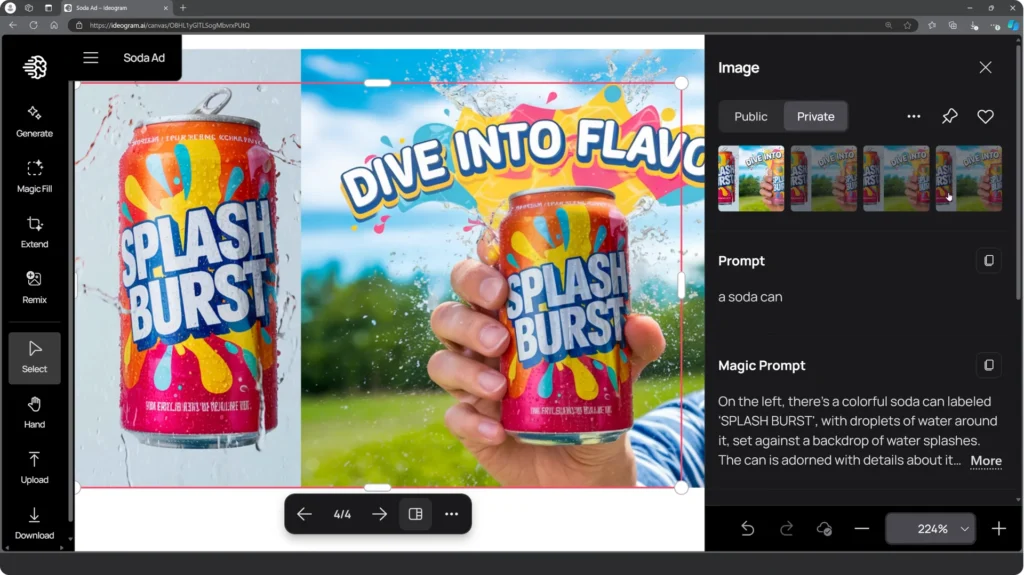Select the fourth image variation thumbnail
The height and width of the screenshot is (575, 1024).
tap(968, 178)
